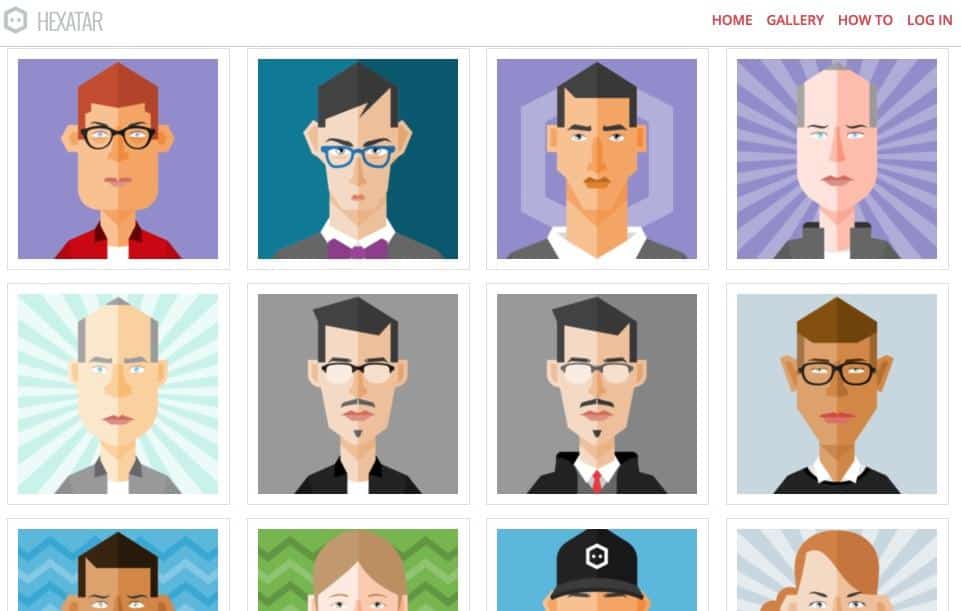Select the goatee avatar without a tie

tap(357, 393)
